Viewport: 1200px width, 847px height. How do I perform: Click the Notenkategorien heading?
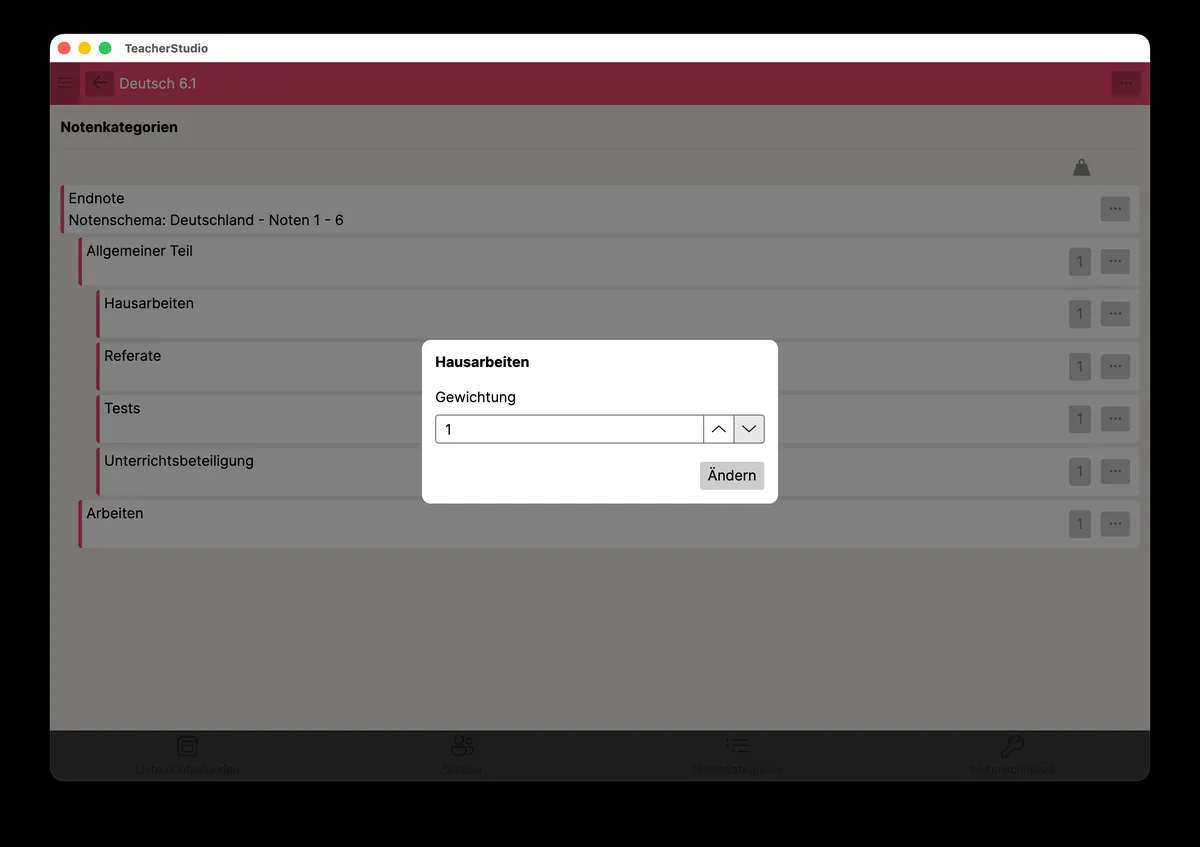tap(119, 127)
